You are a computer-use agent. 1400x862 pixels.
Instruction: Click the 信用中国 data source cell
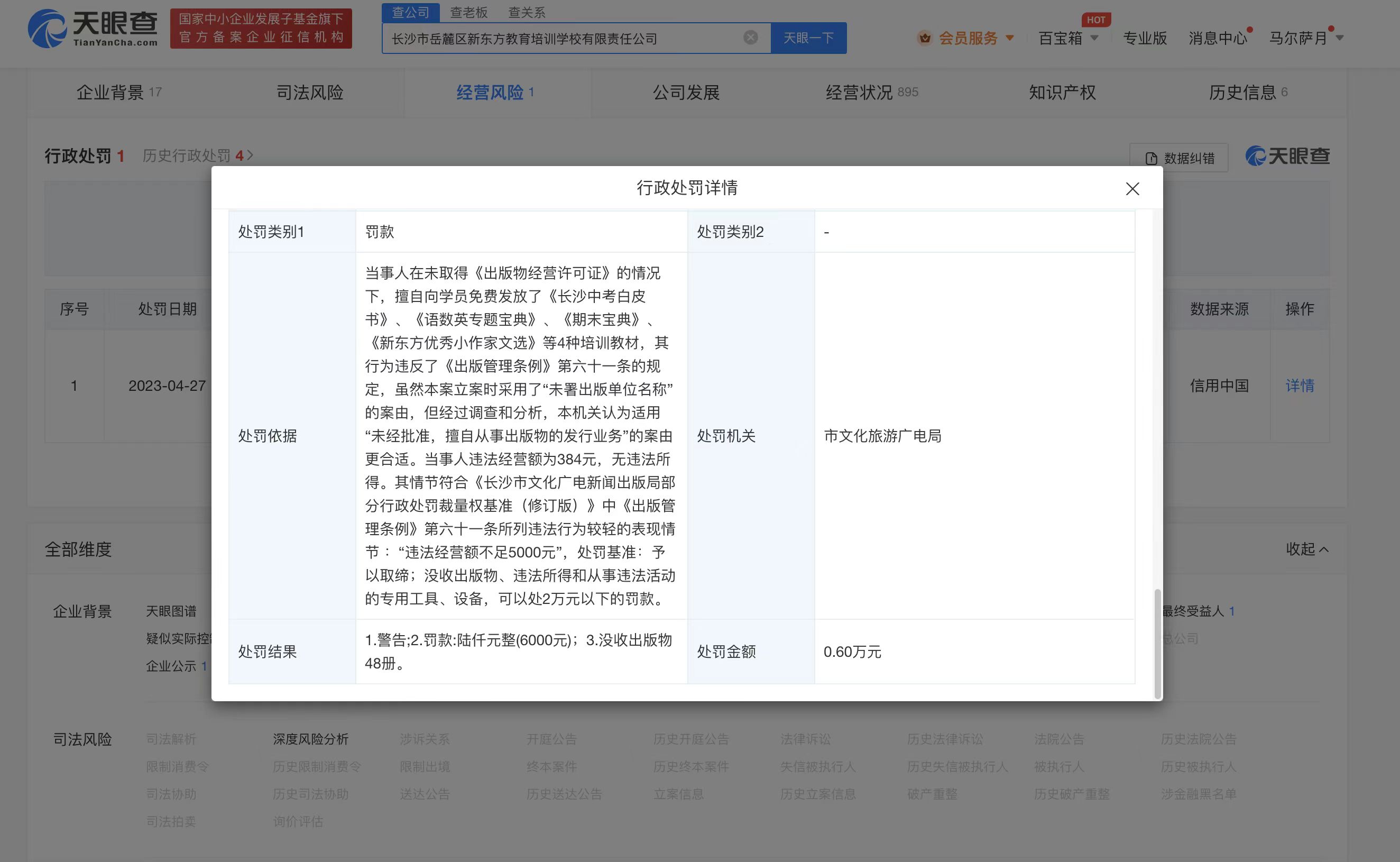[1219, 386]
